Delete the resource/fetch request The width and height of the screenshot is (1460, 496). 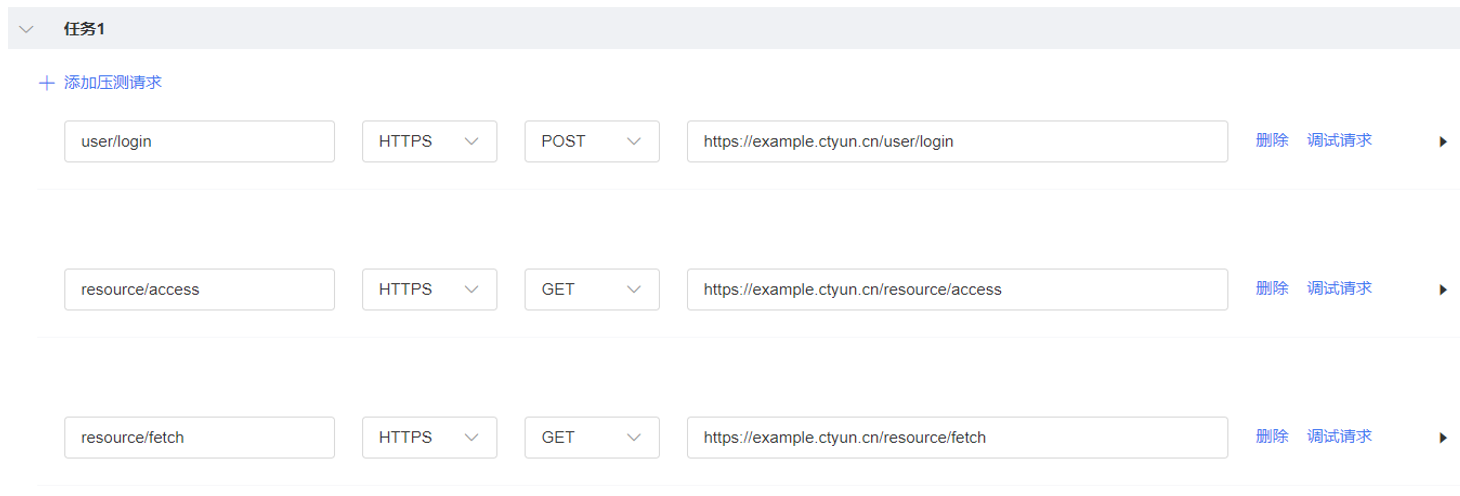pyautogui.click(x=1272, y=437)
